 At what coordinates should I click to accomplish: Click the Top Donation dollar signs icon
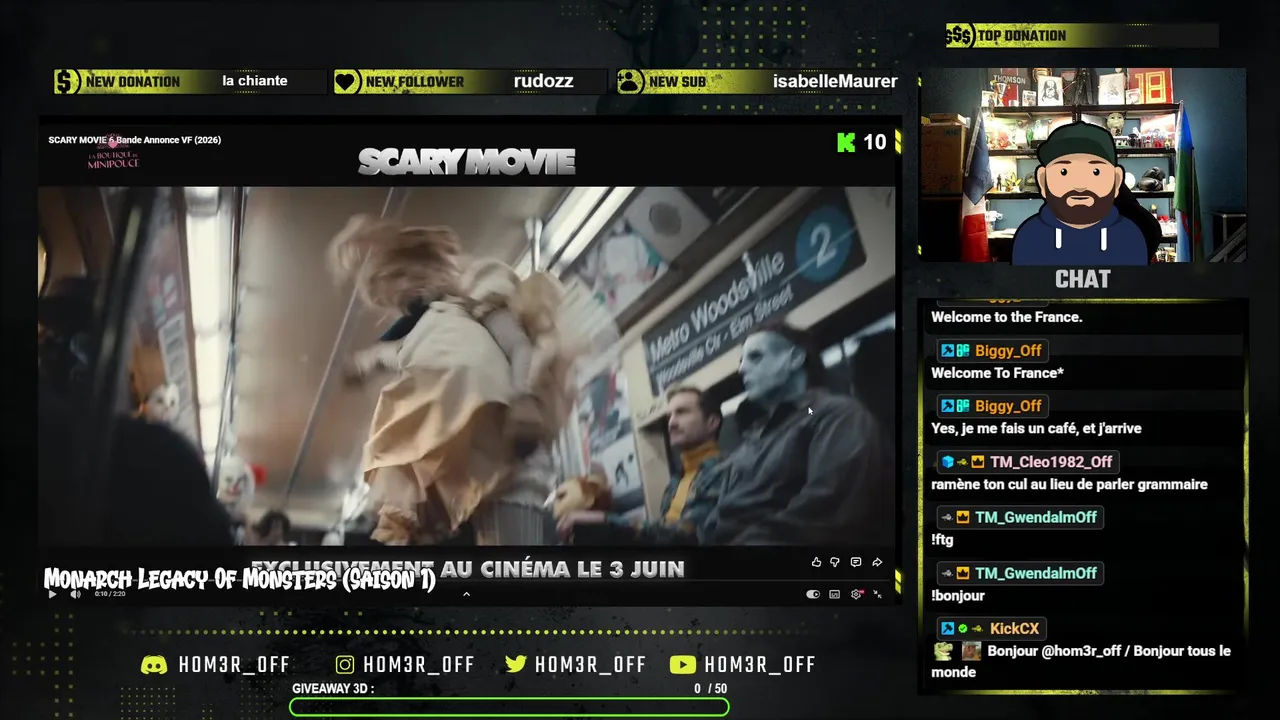tap(960, 36)
